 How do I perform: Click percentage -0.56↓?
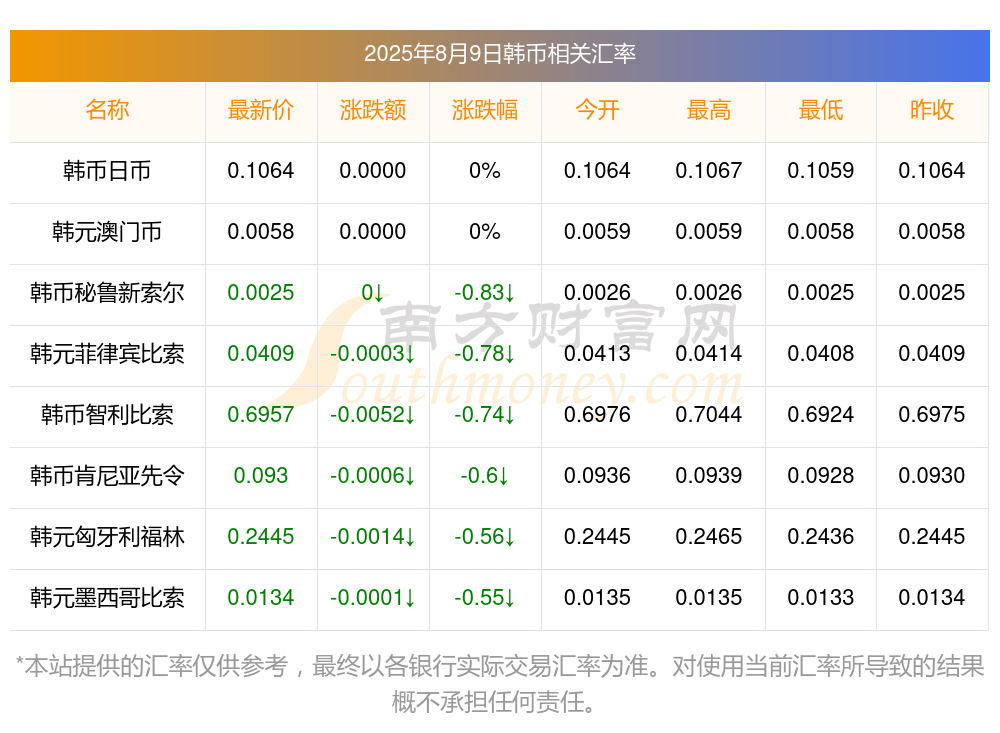coord(485,537)
